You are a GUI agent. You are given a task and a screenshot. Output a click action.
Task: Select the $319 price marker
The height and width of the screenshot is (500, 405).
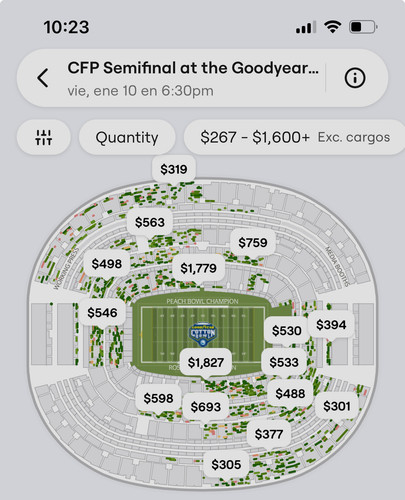[x=174, y=169]
